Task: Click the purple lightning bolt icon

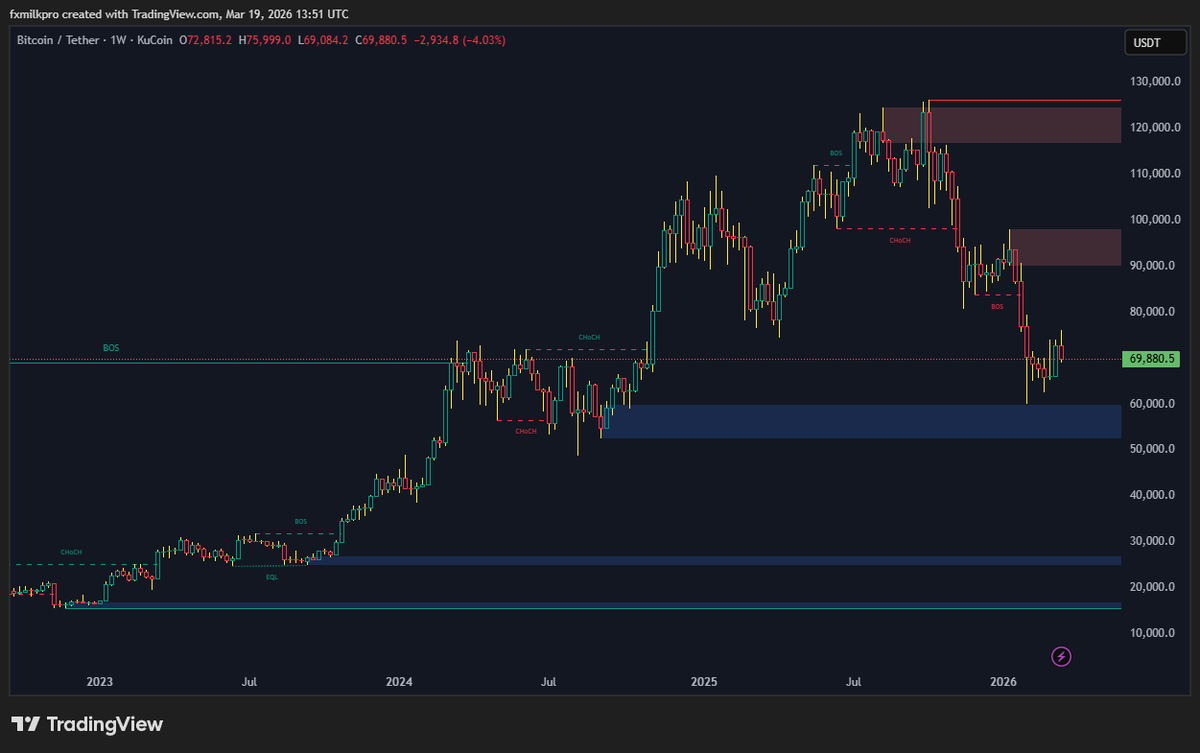Action: (x=1062, y=657)
